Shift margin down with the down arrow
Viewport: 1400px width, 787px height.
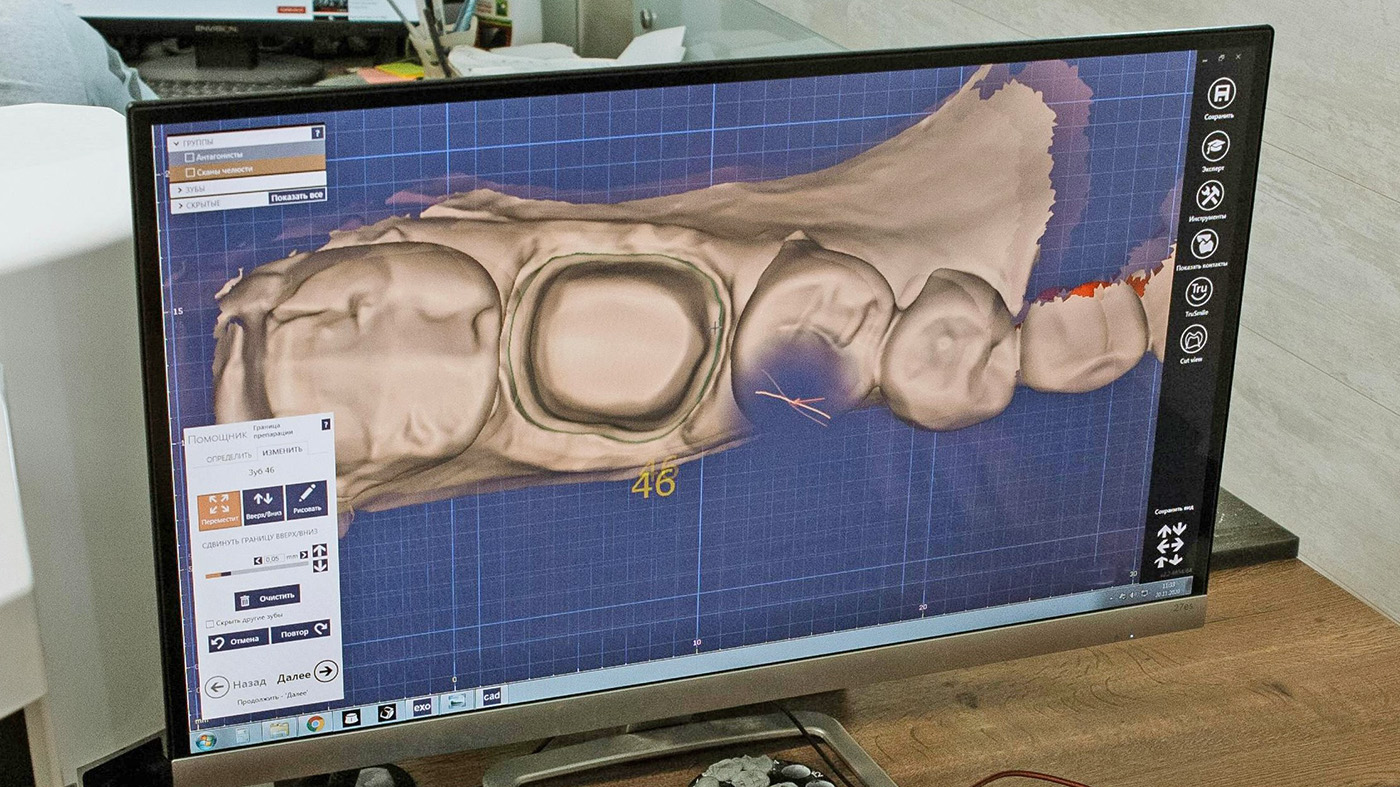tap(320, 565)
